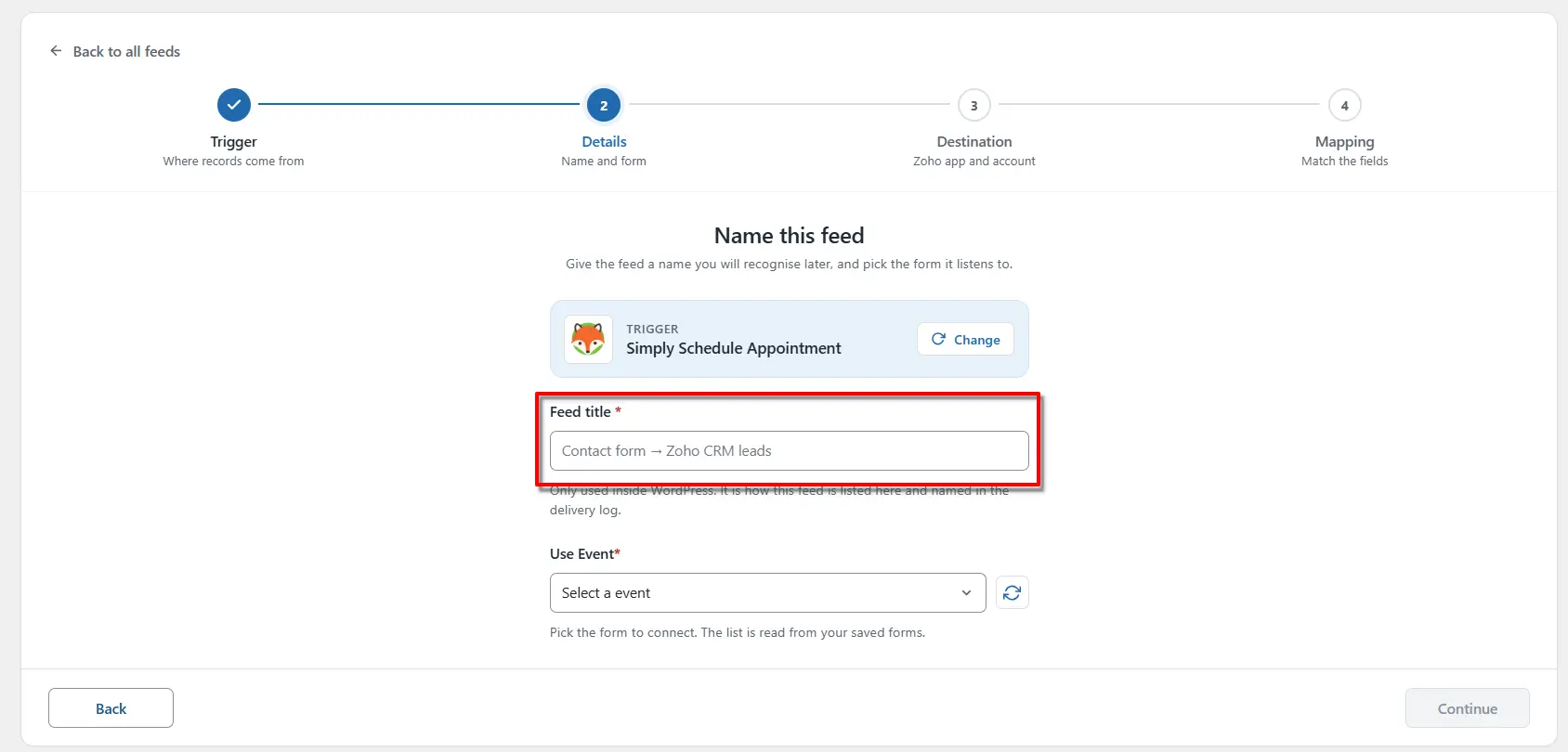Click the Simply Schedule Appointment trigger name
Viewport: 1568px width, 752px height.
pos(734,348)
